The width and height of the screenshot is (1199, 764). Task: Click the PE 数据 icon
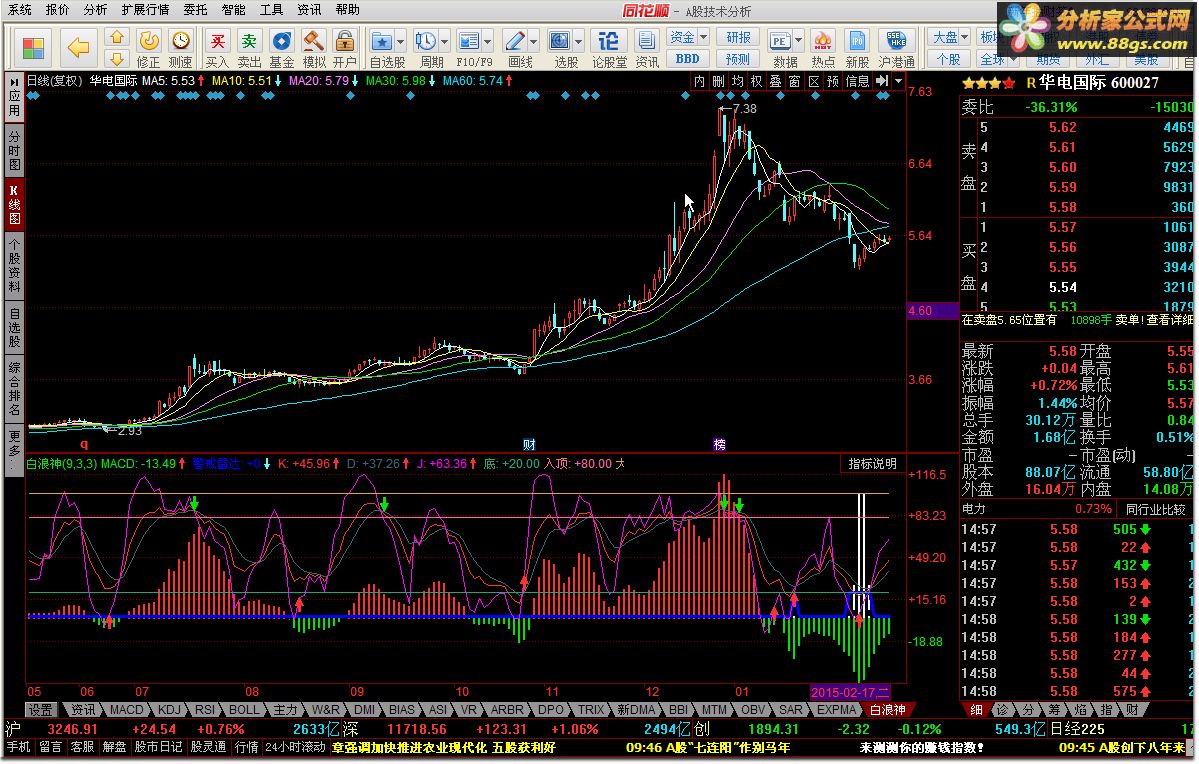(x=780, y=41)
